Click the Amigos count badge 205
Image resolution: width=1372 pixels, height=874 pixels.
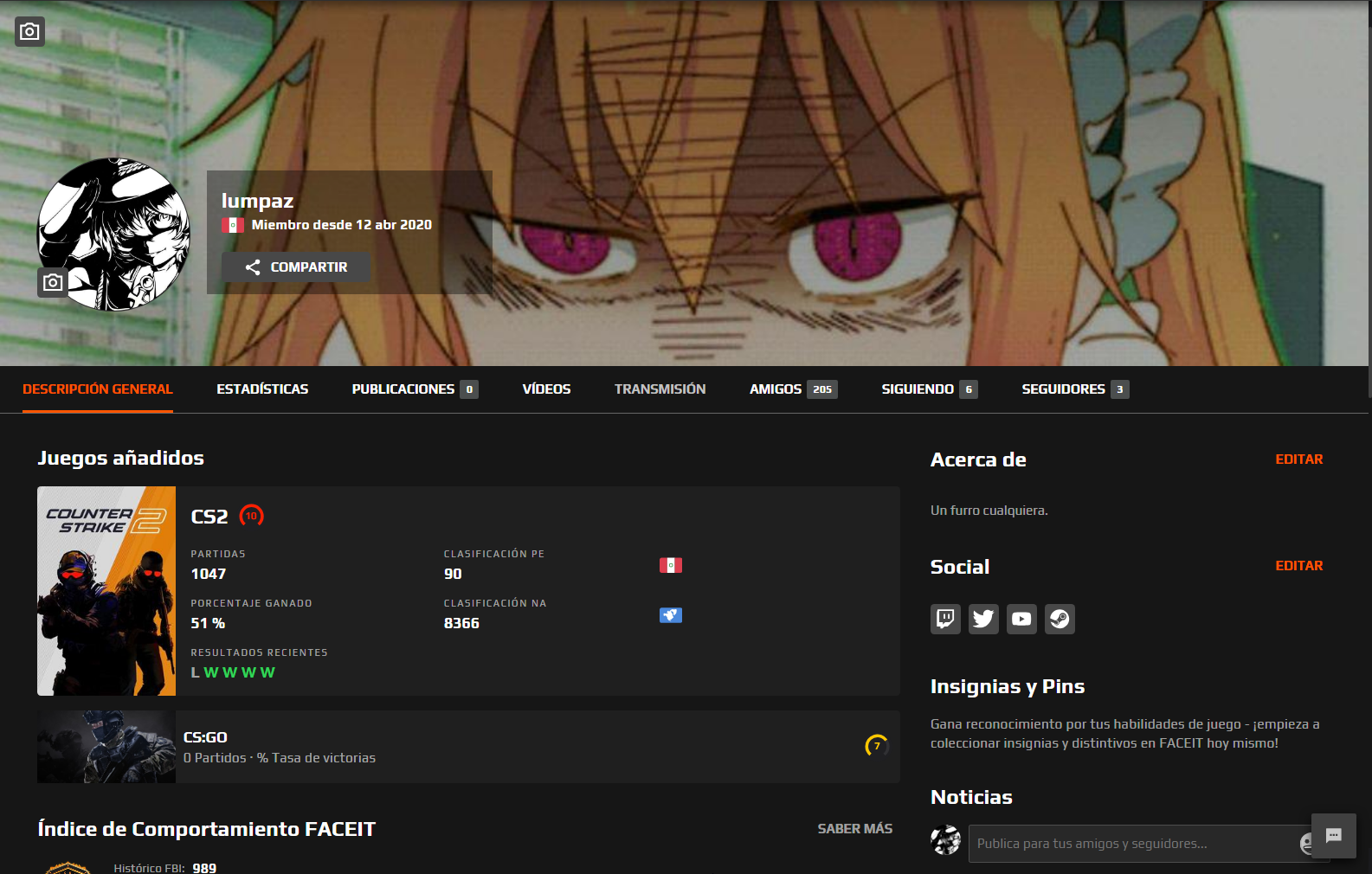point(822,389)
